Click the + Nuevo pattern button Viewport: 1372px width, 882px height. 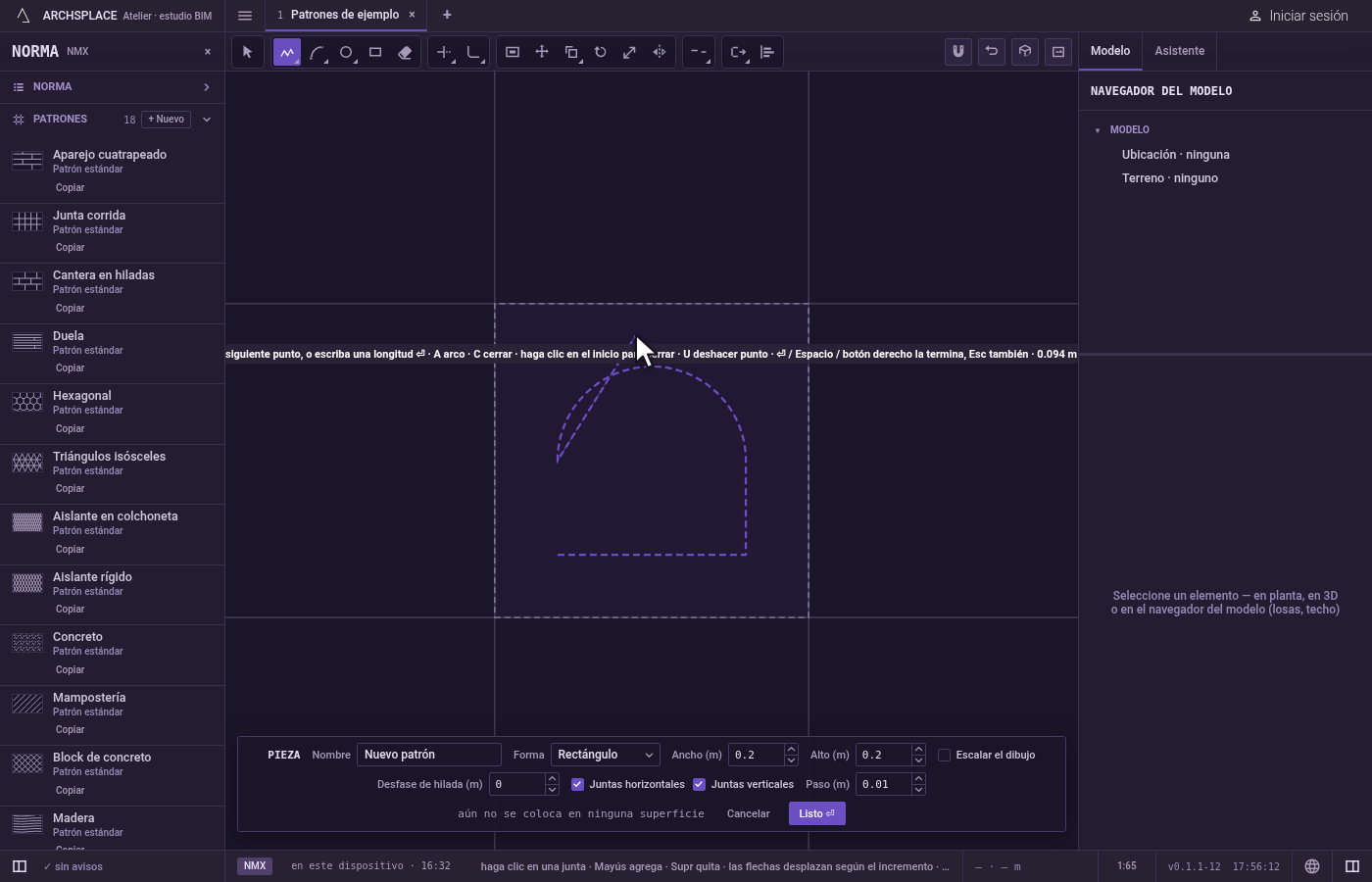click(167, 120)
